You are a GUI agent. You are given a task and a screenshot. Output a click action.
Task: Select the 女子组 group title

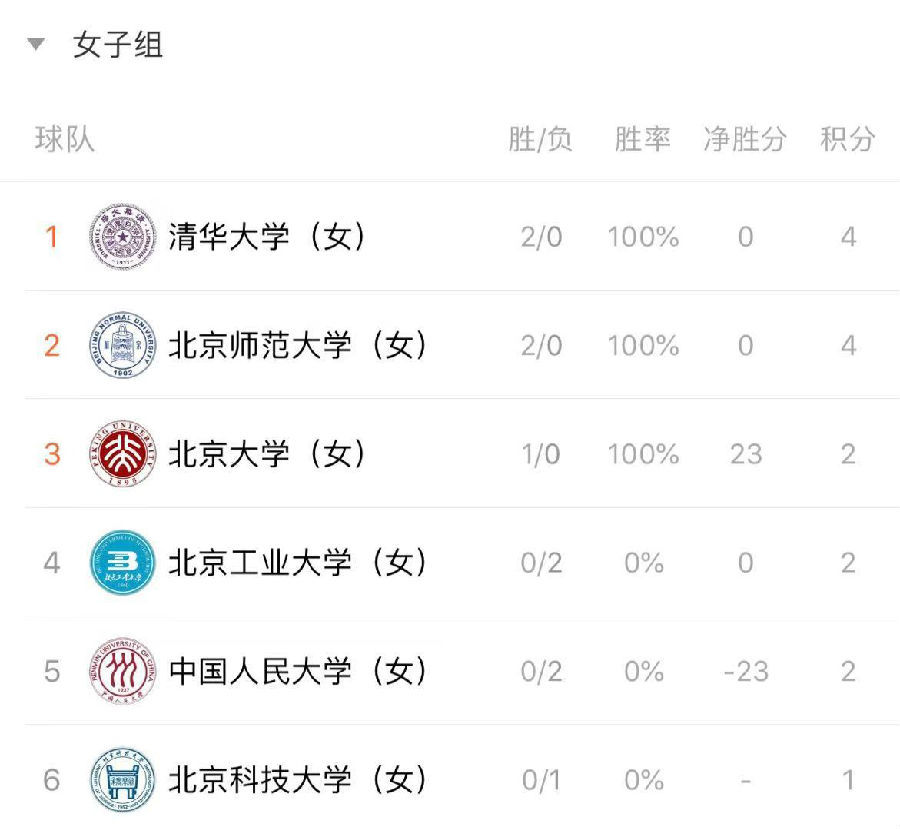118,45
